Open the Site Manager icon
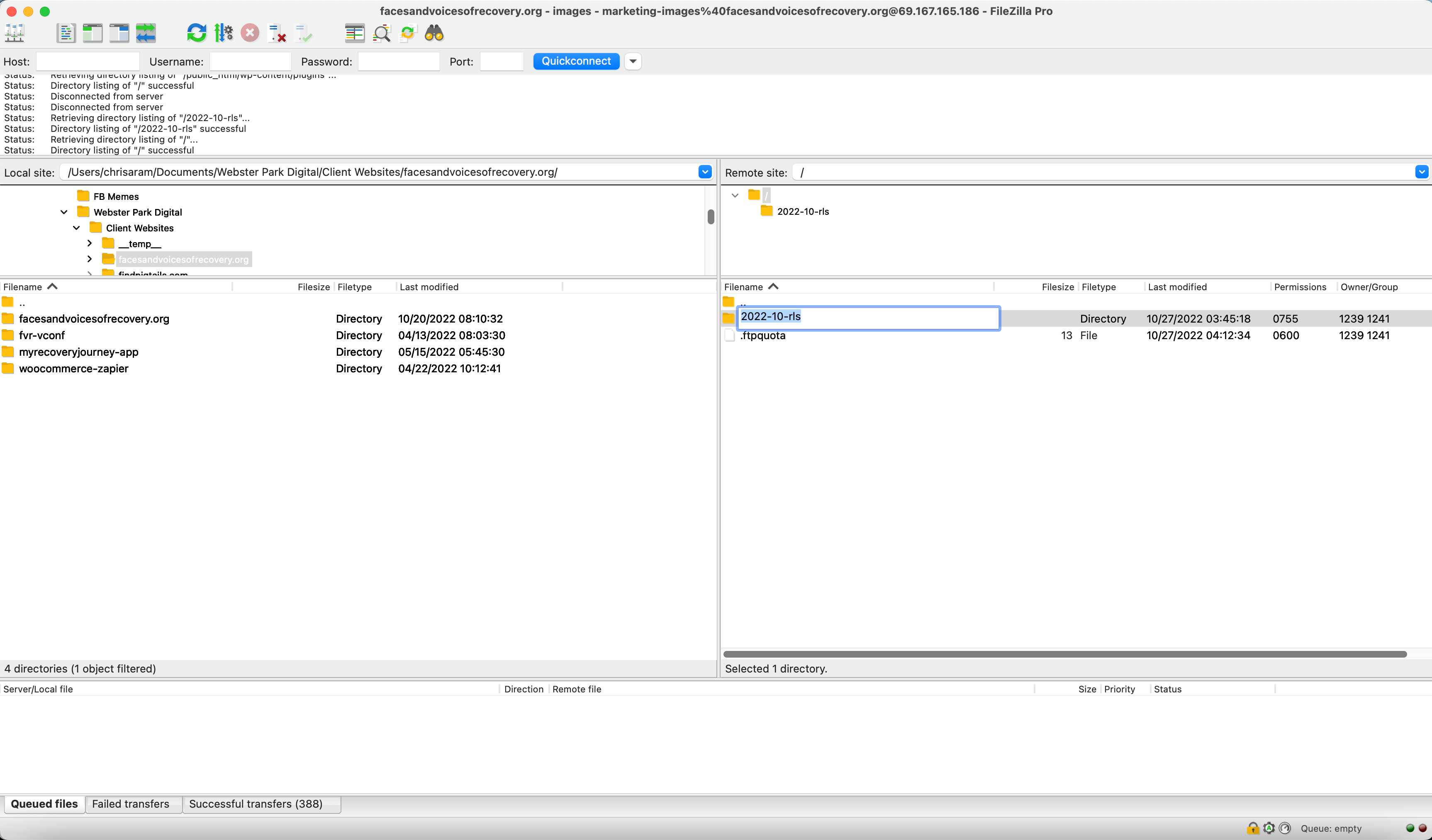1432x840 pixels. (x=15, y=33)
